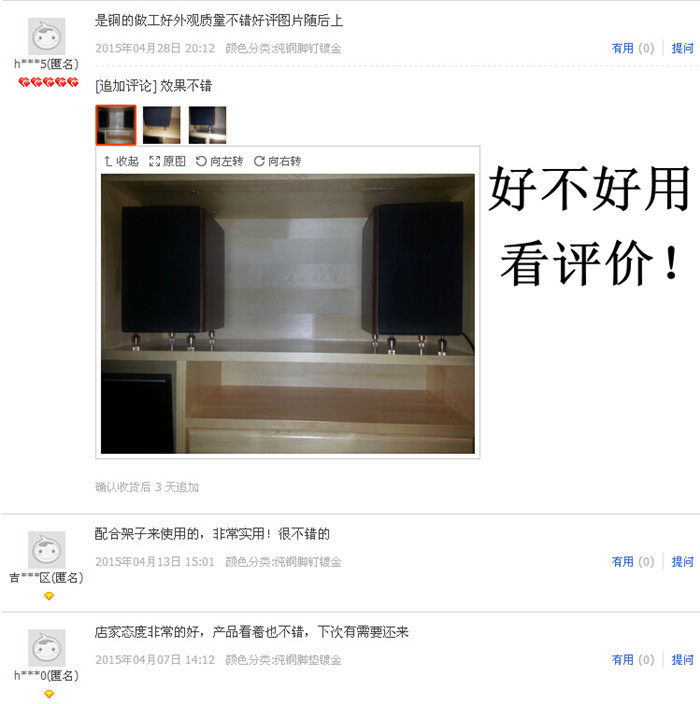Viewport: 700px width, 704px height.
Task: Open the second speaker thumbnail
Action: (162, 125)
